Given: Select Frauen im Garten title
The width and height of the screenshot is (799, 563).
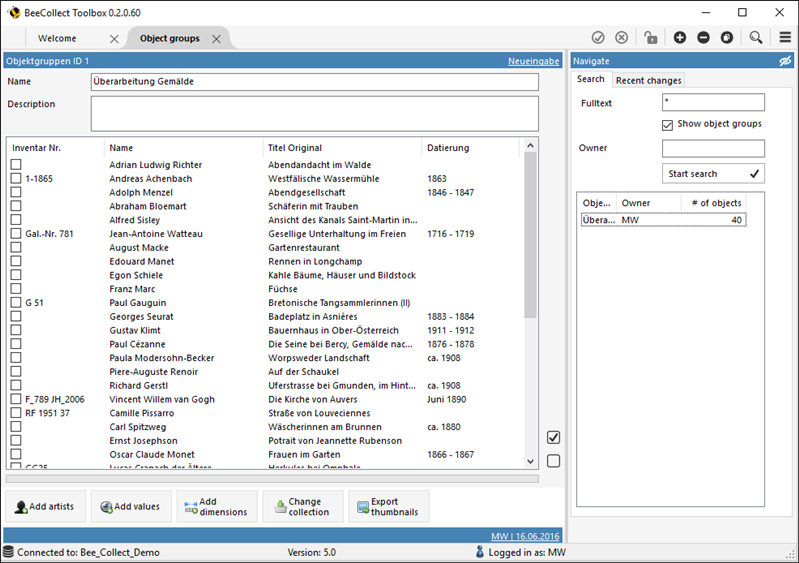Looking at the screenshot, I should (x=304, y=454).
